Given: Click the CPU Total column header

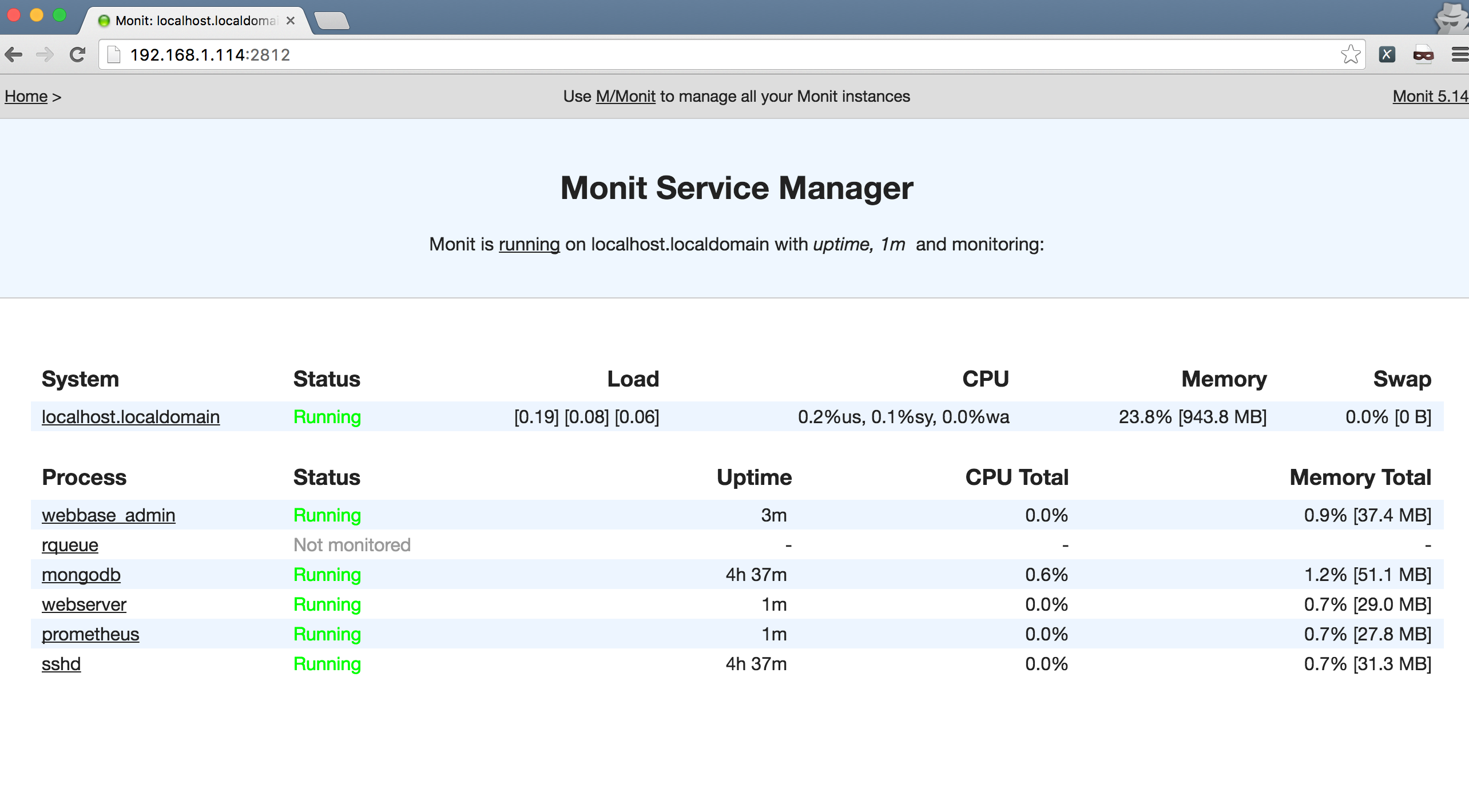Looking at the screenshot, I should pyautogui.click(x=1017, y=477).
